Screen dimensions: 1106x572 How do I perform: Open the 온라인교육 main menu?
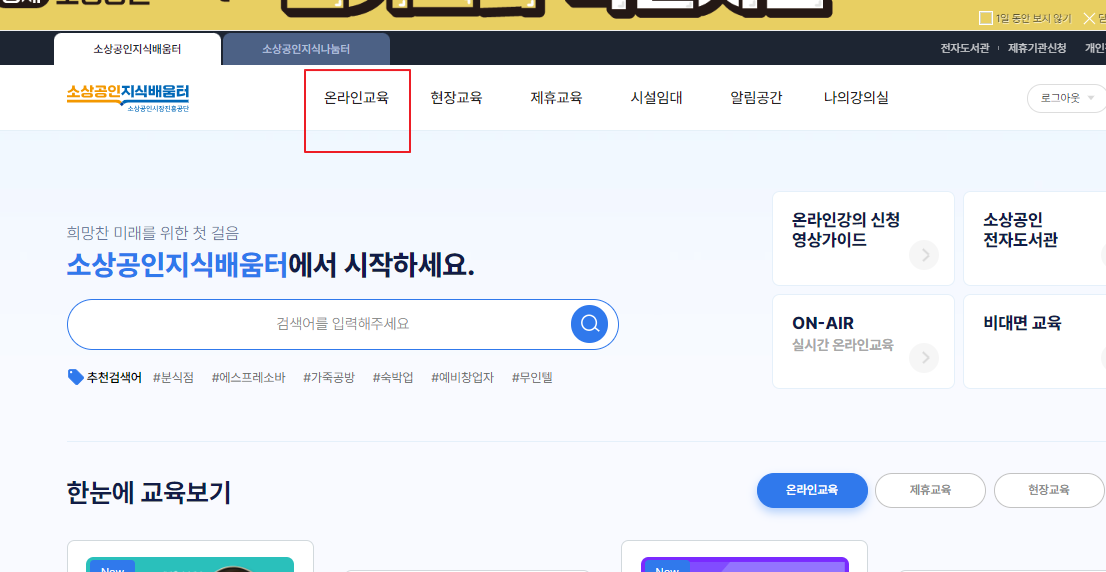pyautogui.click(x=356, y=98)
